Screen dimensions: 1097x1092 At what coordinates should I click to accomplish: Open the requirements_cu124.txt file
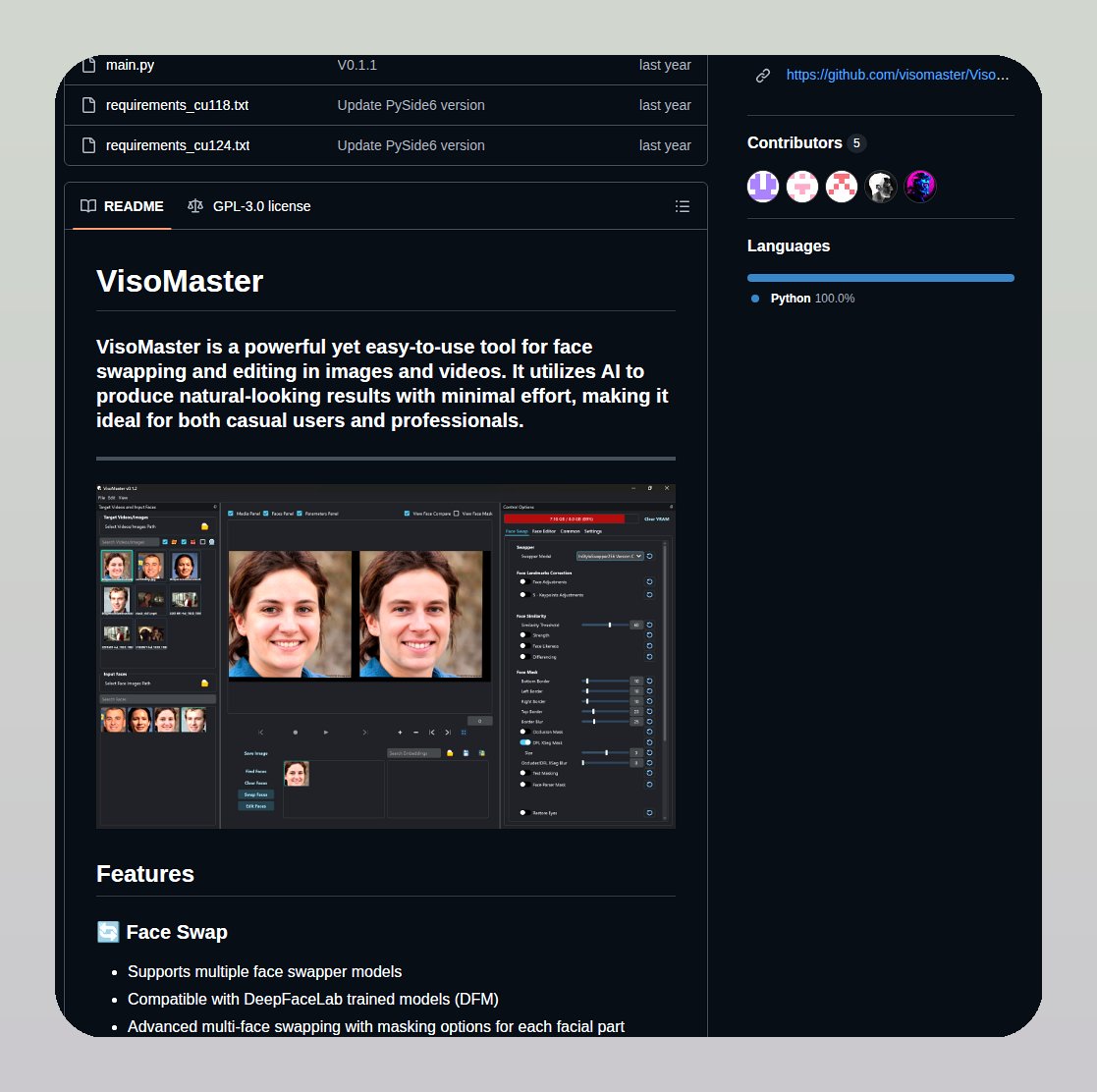coord(178,145)
